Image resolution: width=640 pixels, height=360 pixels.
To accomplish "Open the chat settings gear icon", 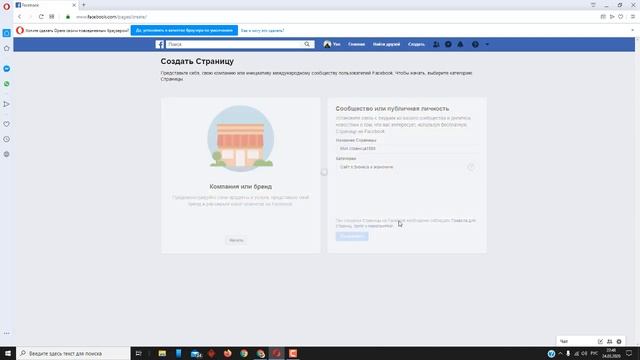I will pyautogui.click(x=619, y=341).
